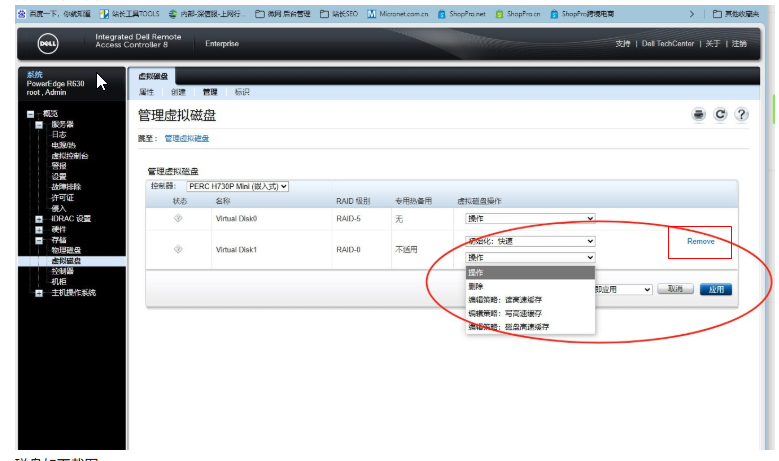Click the Dell logo in header

point(47,44)
